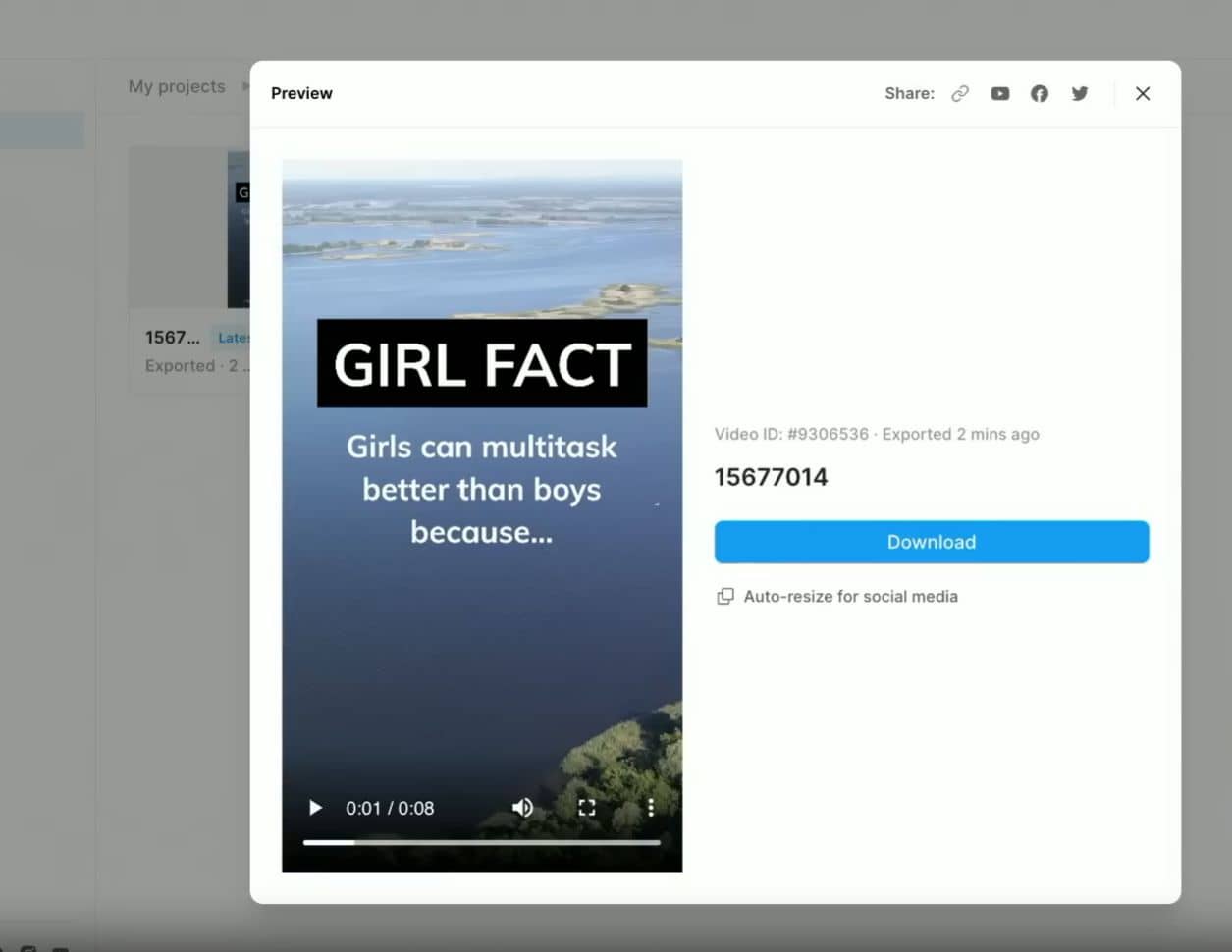This screenshot has width=1232, height=952.
Task: Select the highlighted left sidebar item
Action: pos(41,131)
